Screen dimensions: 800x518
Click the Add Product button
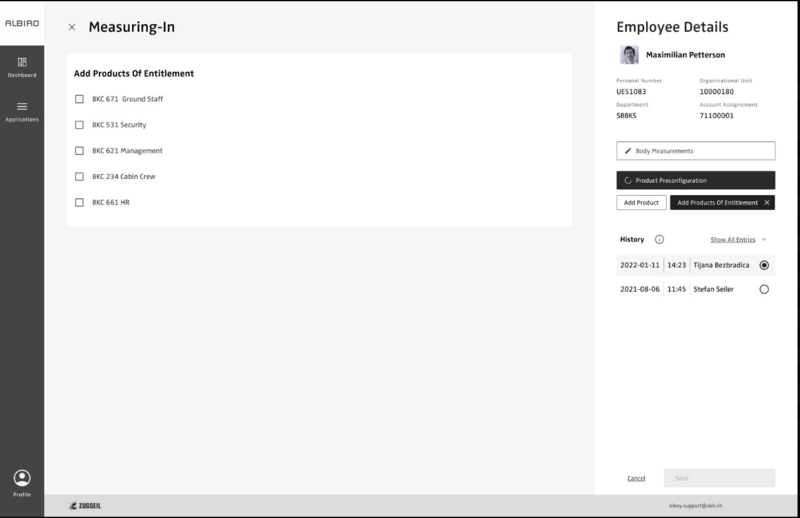[x=641, y=202]
